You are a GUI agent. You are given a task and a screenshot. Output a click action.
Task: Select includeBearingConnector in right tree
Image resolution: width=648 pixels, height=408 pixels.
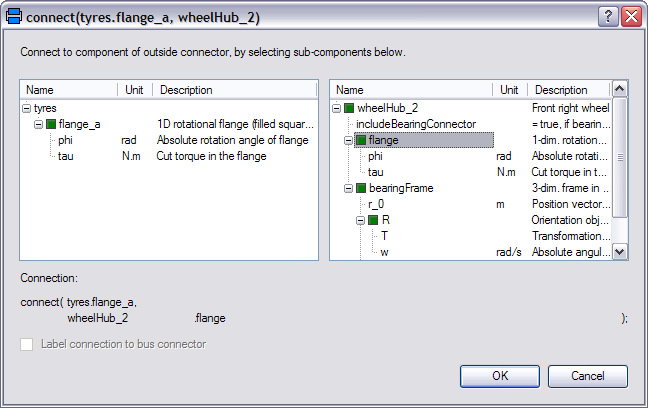416,124
